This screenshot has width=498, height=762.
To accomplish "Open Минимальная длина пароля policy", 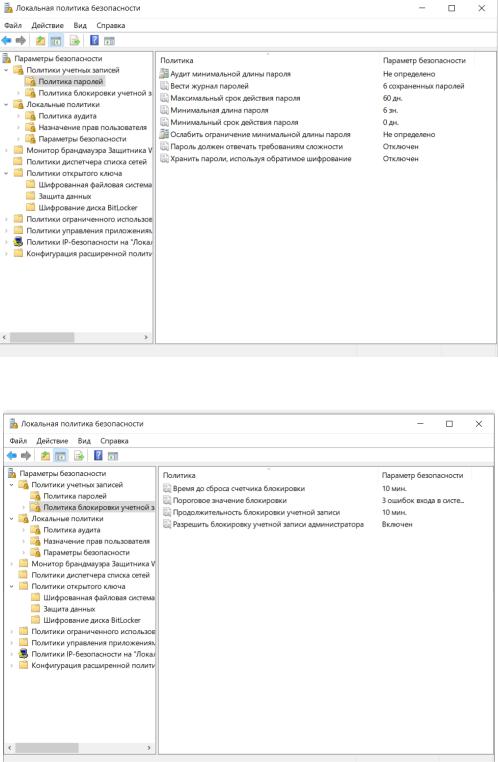I will [x=219, y=110].
